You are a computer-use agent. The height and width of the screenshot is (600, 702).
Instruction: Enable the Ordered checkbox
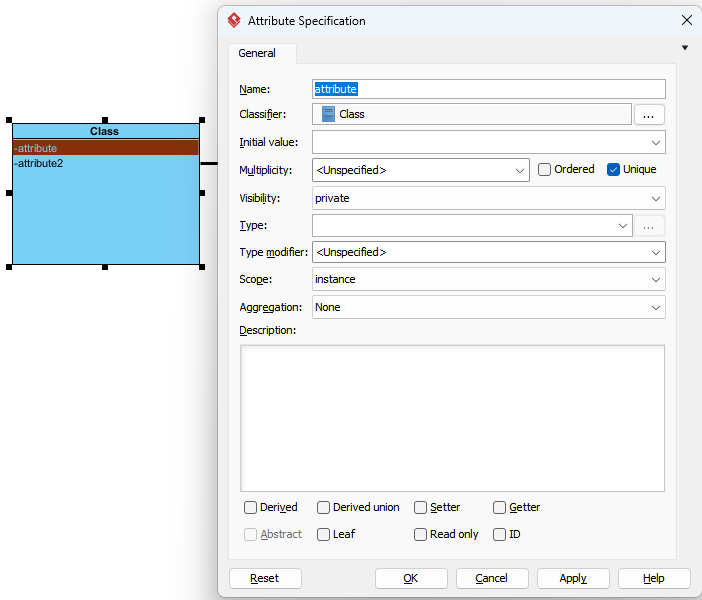pyautogui.click(x=544, y=170)
